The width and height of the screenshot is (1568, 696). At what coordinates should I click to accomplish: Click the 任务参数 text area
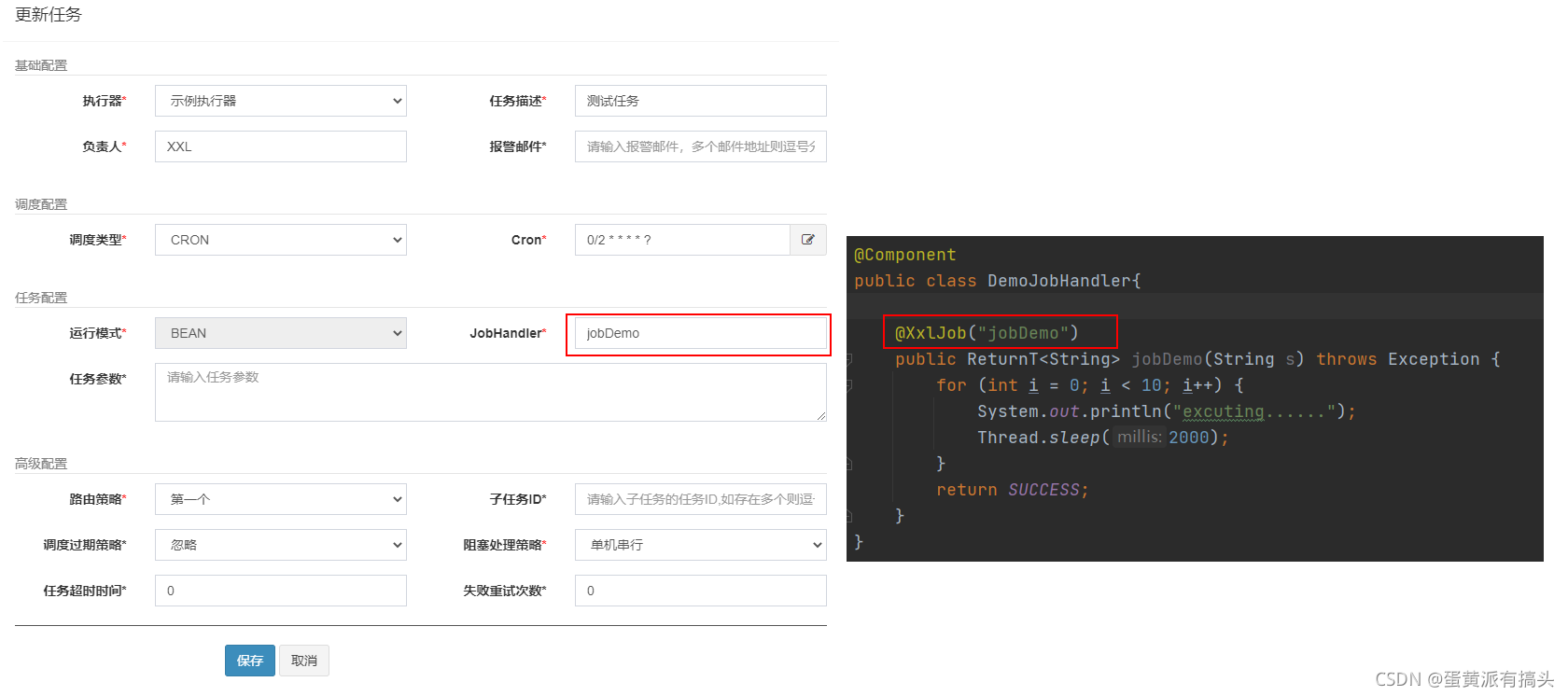[491, 392]
